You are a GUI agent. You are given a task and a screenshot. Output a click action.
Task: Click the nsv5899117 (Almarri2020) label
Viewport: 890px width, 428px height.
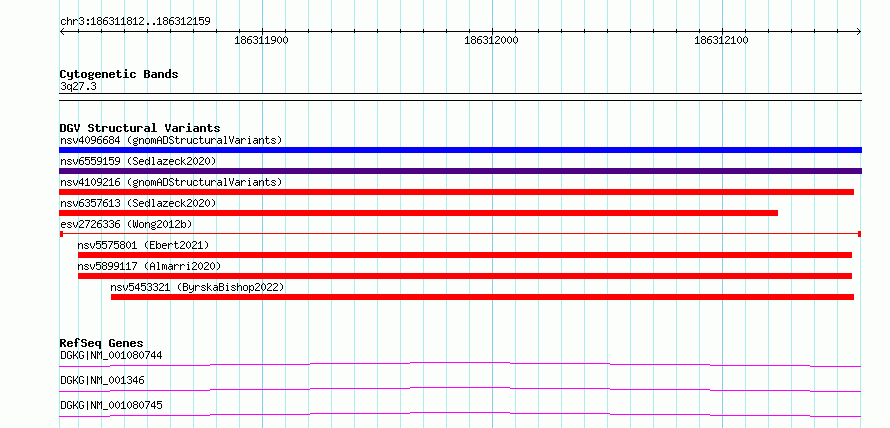(149, 266)
